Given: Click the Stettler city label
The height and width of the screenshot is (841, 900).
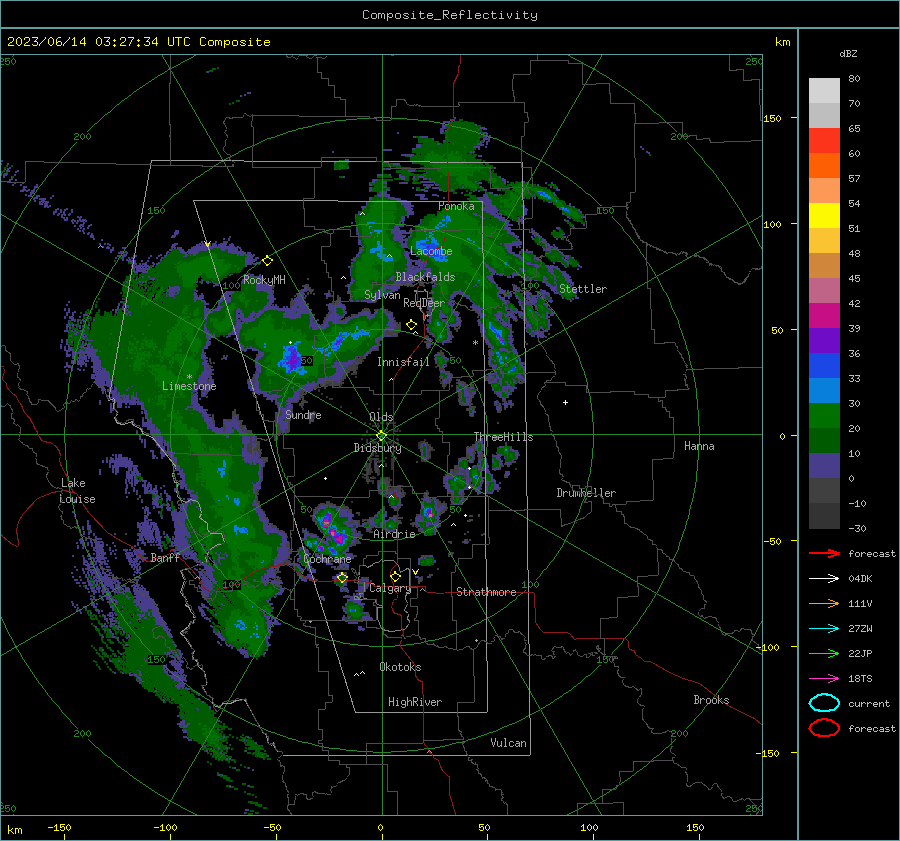Looking at the screenshot, I should coord(583,289).
